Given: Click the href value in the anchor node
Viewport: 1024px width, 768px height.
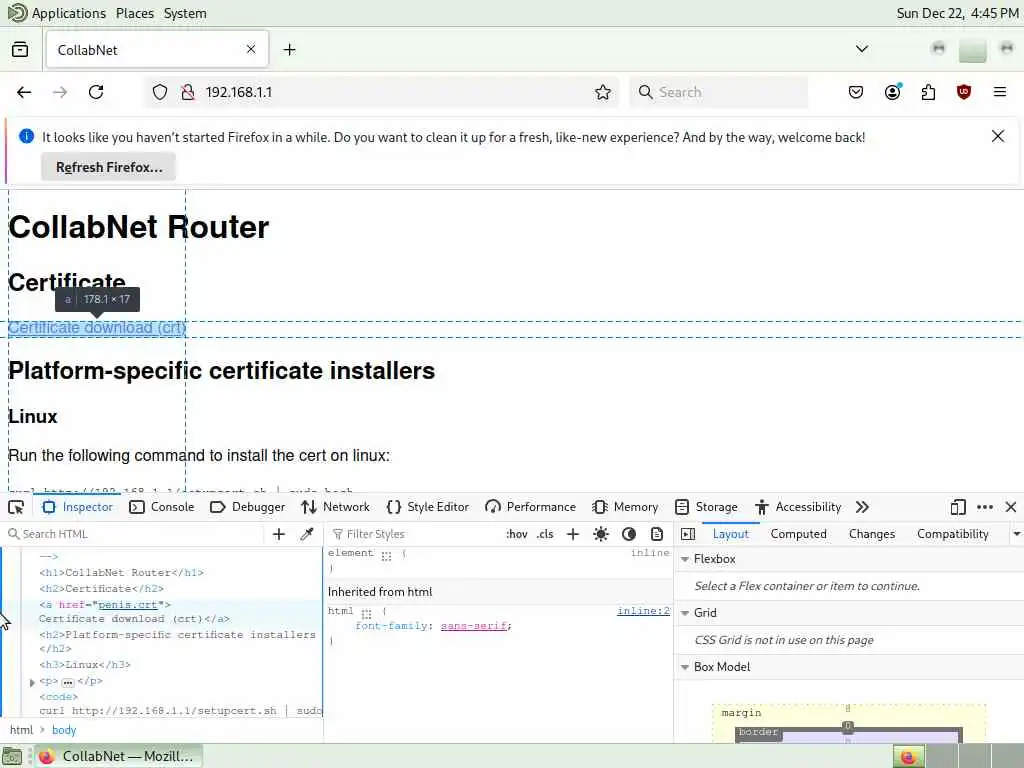Looking at the screenshot, I should pos(127,605).
